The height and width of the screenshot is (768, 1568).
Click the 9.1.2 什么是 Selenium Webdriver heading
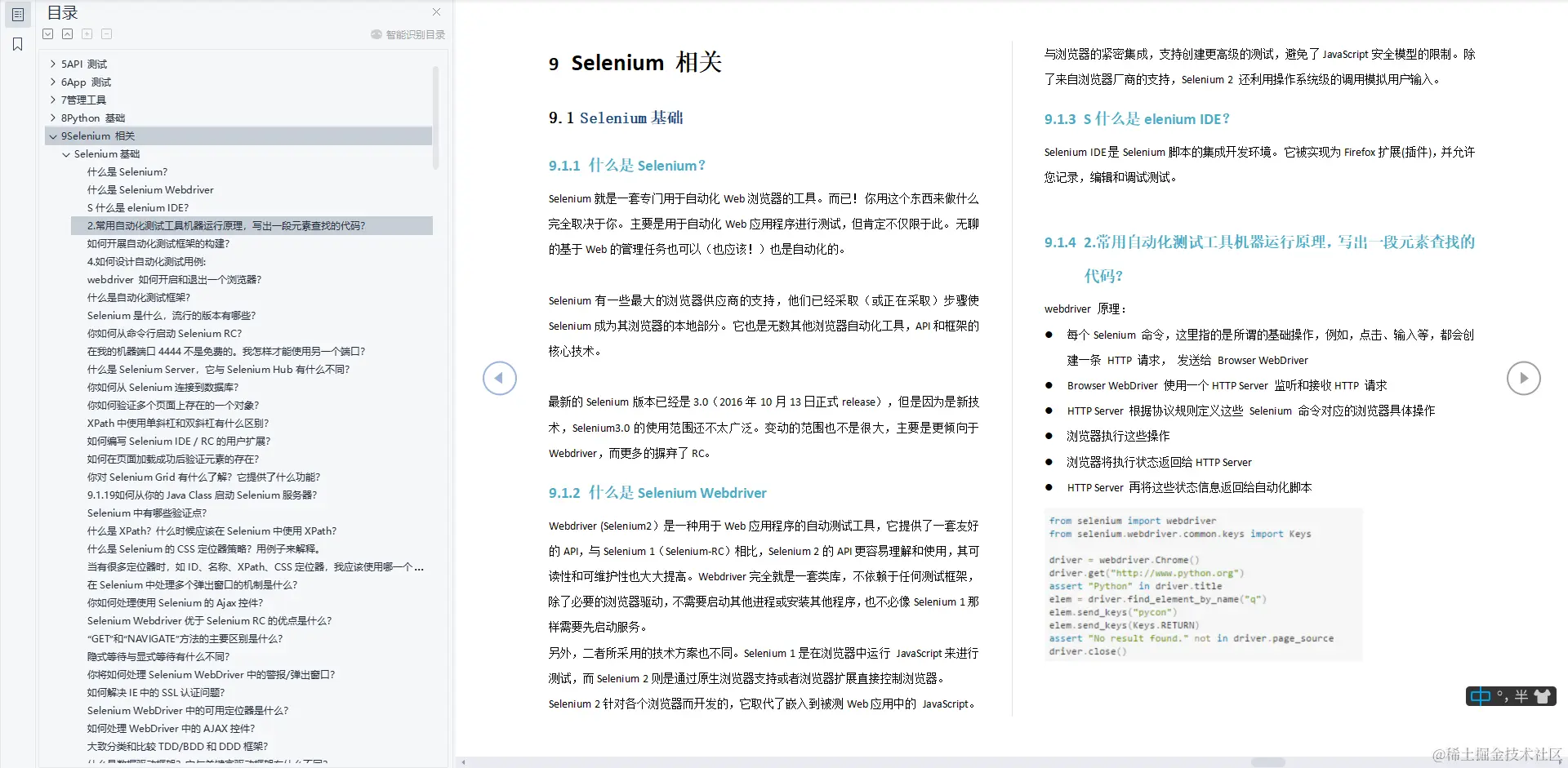[x=657, y=493]
